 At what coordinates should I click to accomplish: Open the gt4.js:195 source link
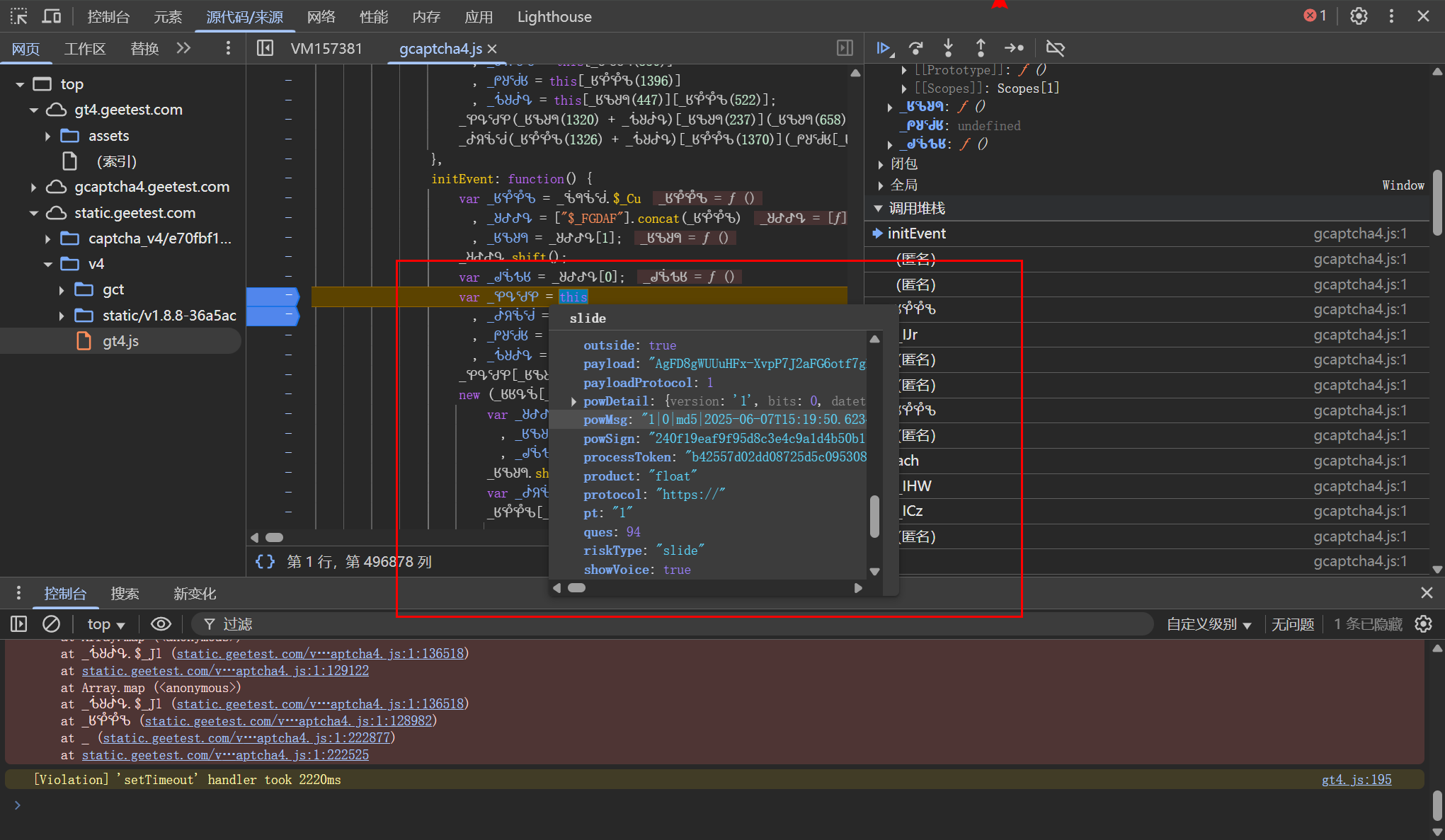pyautogui.click(x=1357, y=779)
